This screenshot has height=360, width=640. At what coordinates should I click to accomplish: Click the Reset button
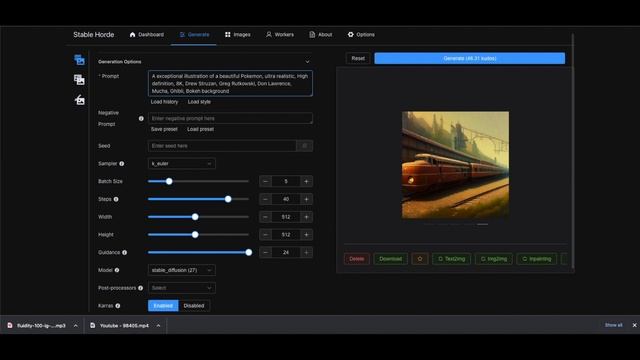click(358, 58)
